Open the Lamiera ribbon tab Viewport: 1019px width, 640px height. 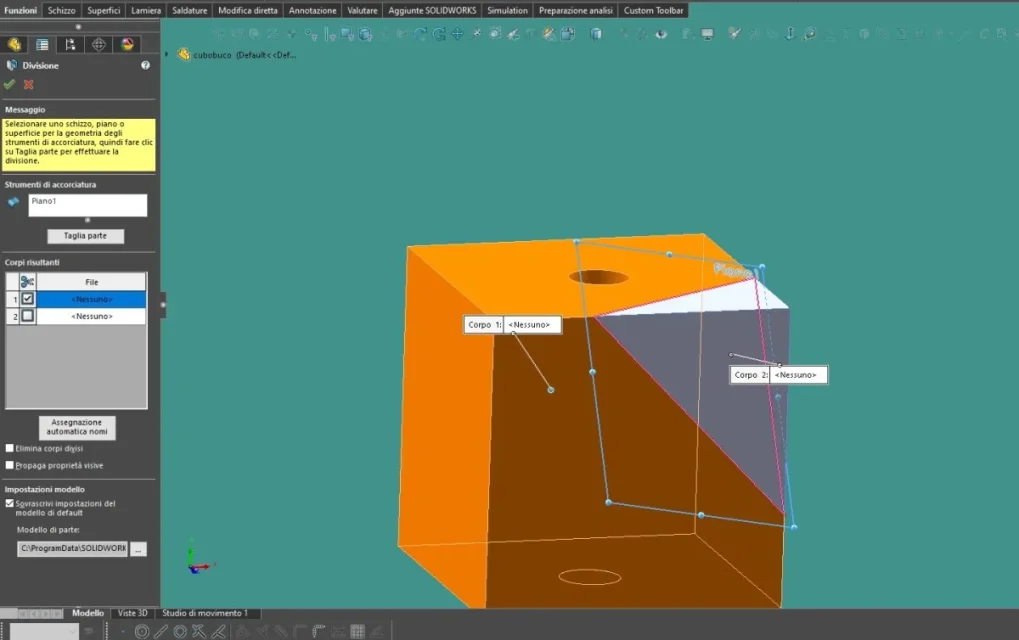tap(146, 10)
